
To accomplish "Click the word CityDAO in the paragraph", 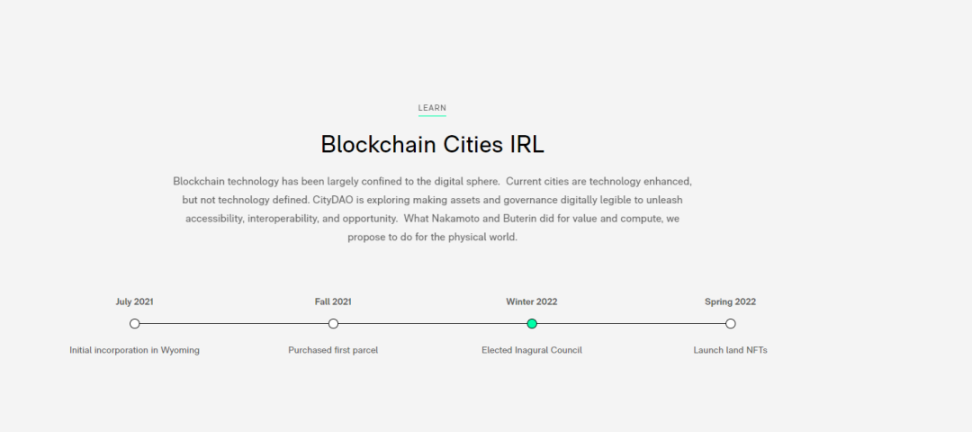I will (335, 200).
